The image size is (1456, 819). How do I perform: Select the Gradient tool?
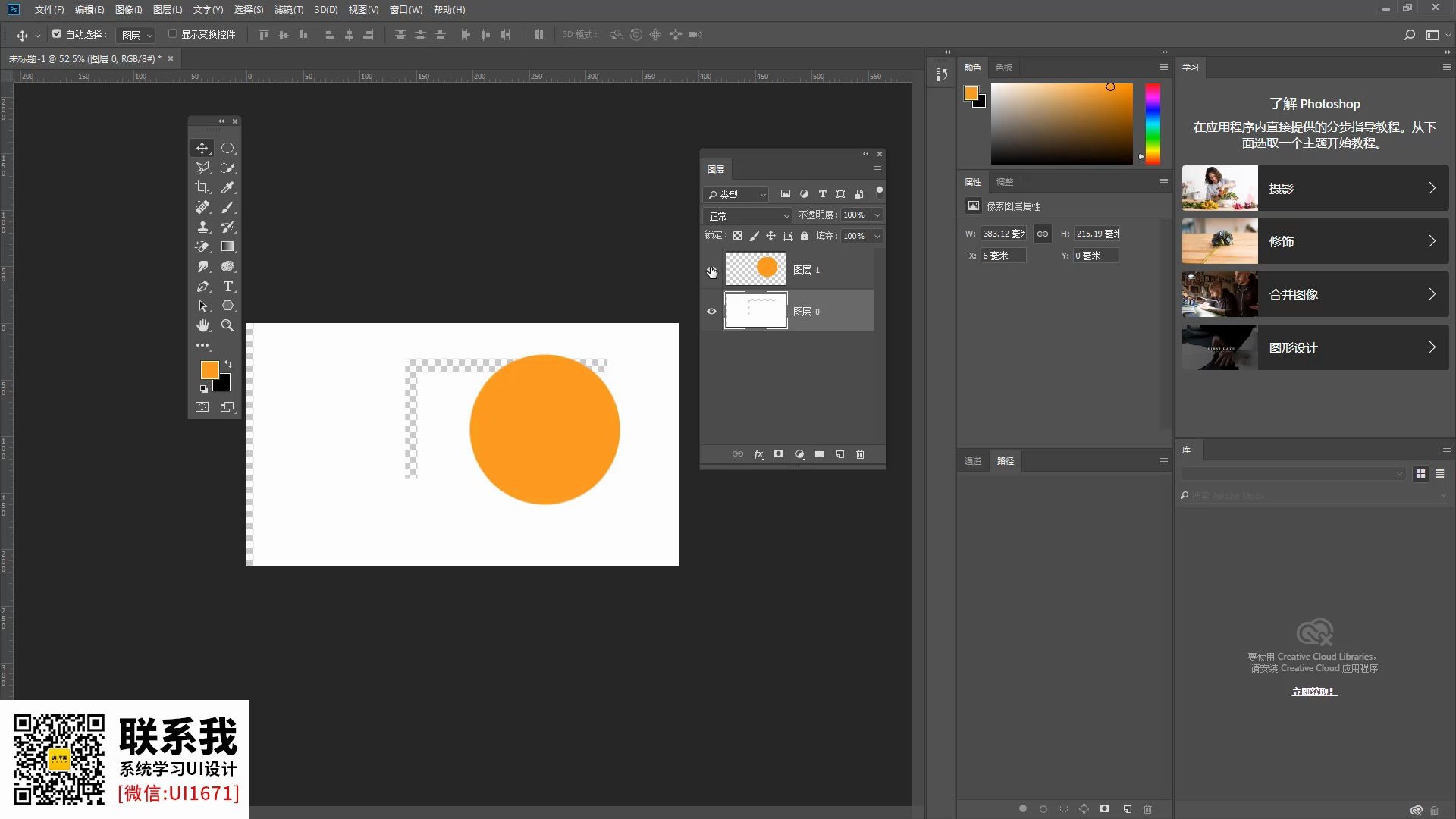(x=227, y=246)
